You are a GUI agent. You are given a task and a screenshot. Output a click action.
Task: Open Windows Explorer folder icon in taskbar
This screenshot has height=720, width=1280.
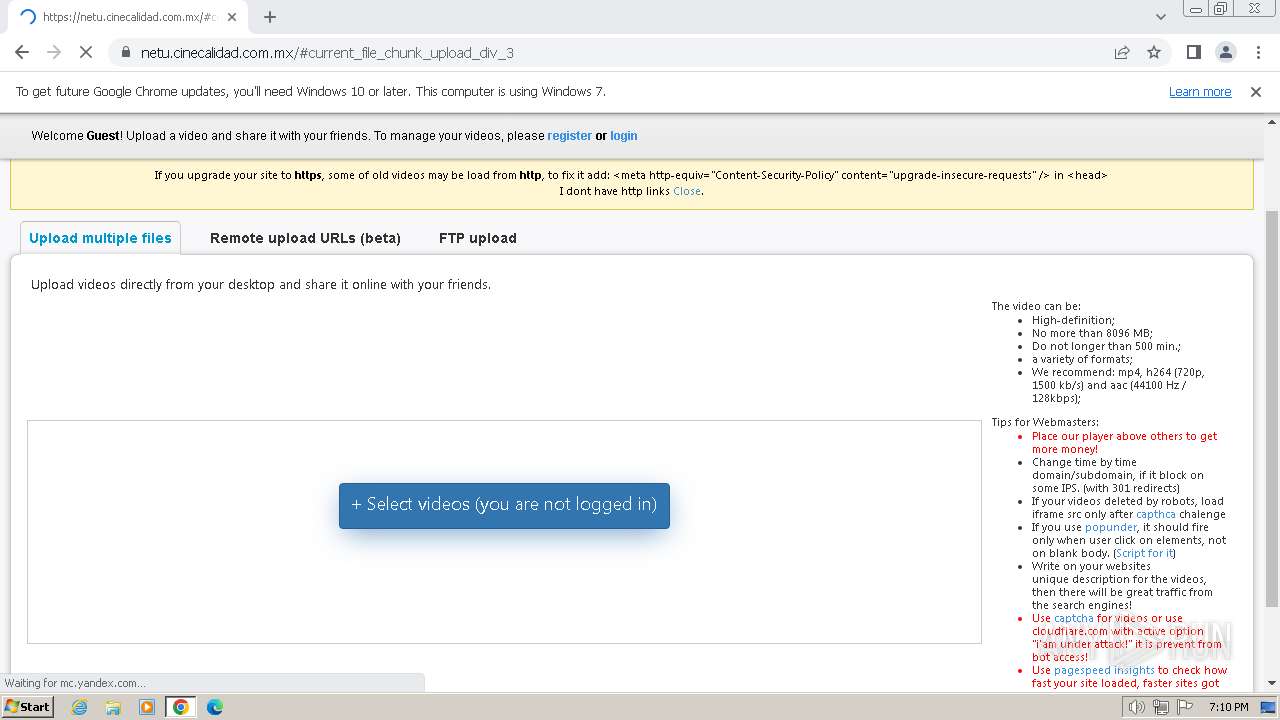pyautogui.click(x=113, y=707)
